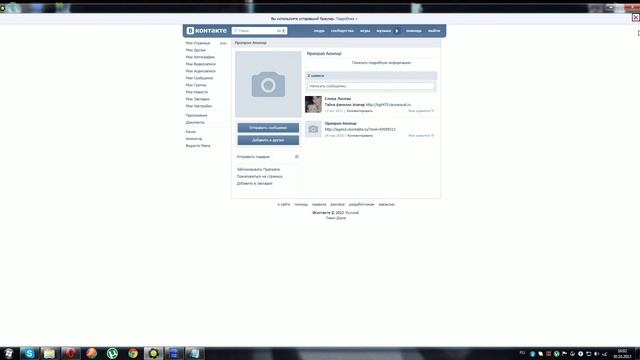Open Skype from the taskbar

[29, 353]
